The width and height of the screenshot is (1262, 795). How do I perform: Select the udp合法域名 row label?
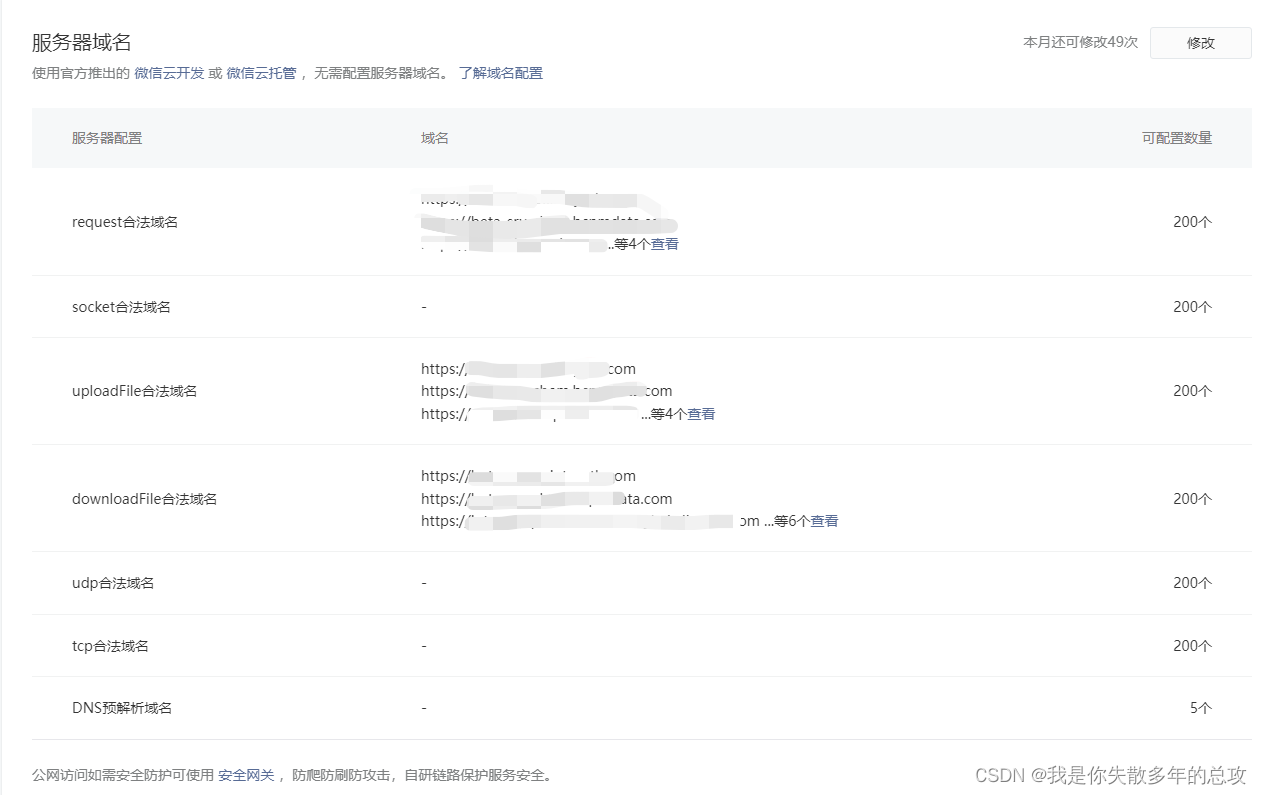click(113, 582)
